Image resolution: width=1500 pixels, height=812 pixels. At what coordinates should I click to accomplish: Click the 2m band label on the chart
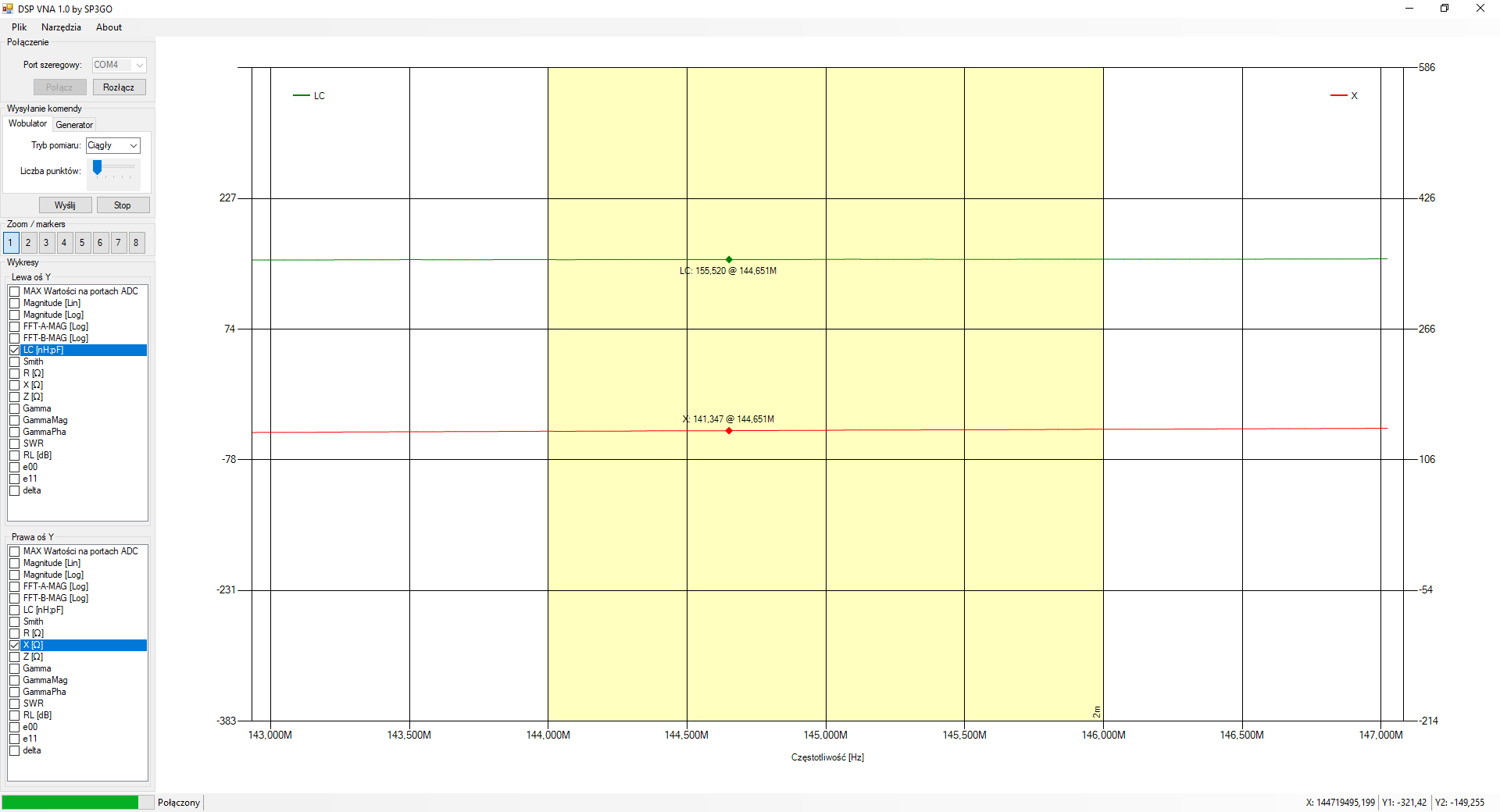1097,711
